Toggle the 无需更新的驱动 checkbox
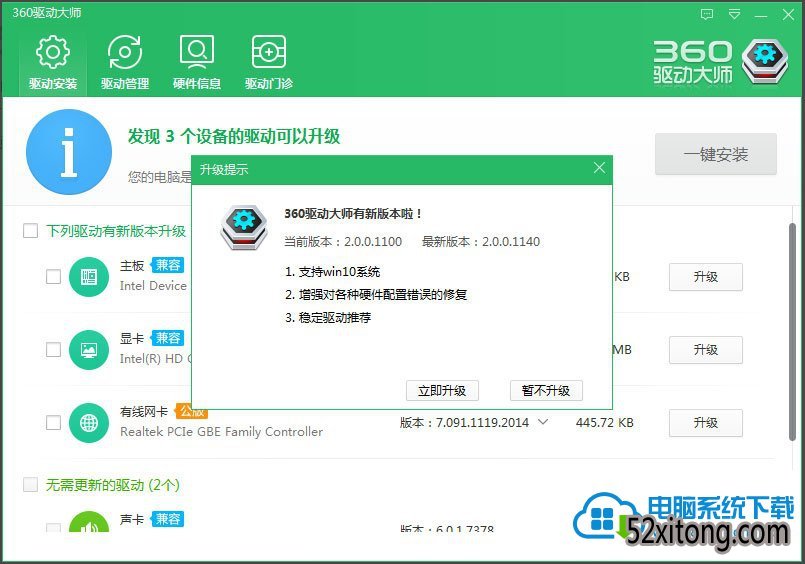The width and height of the screenshot is (805, 564). pyautogui.click(x=30, y=484)
